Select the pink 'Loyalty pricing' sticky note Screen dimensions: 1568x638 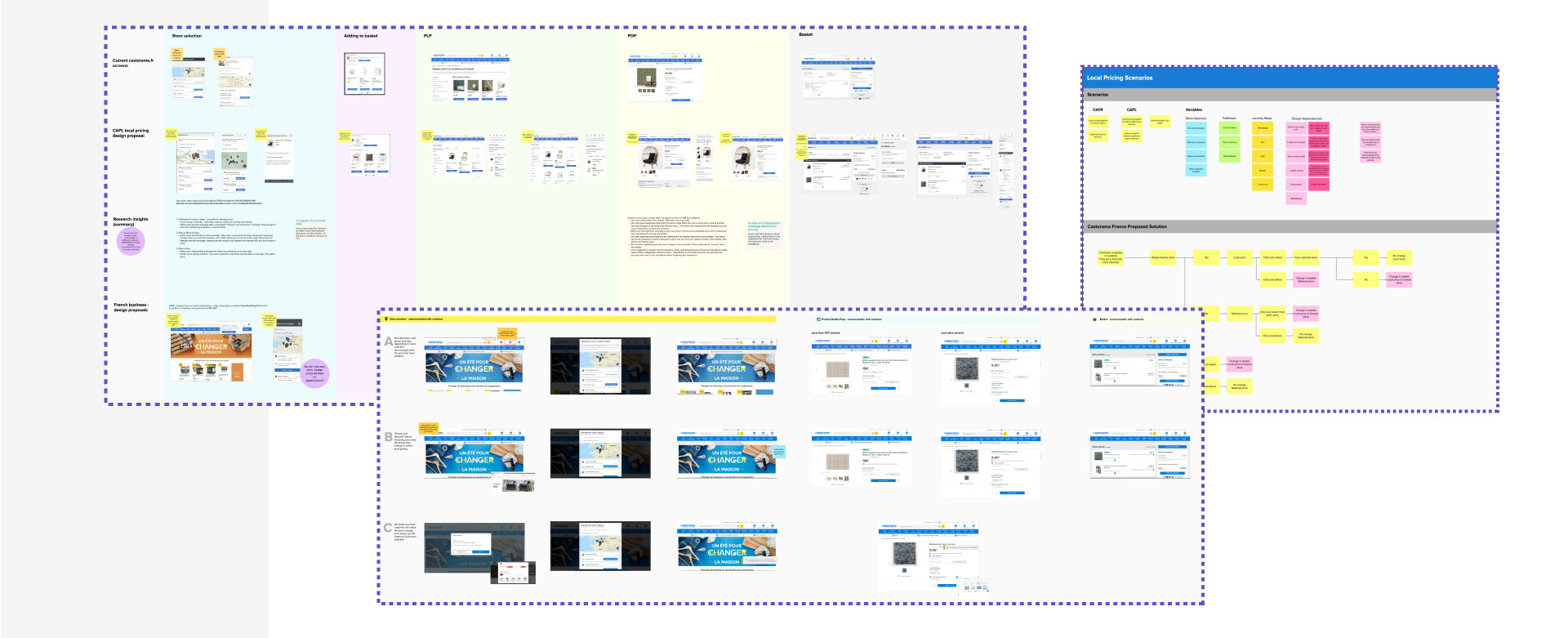pyautogui.click(x=1296, y=171)
